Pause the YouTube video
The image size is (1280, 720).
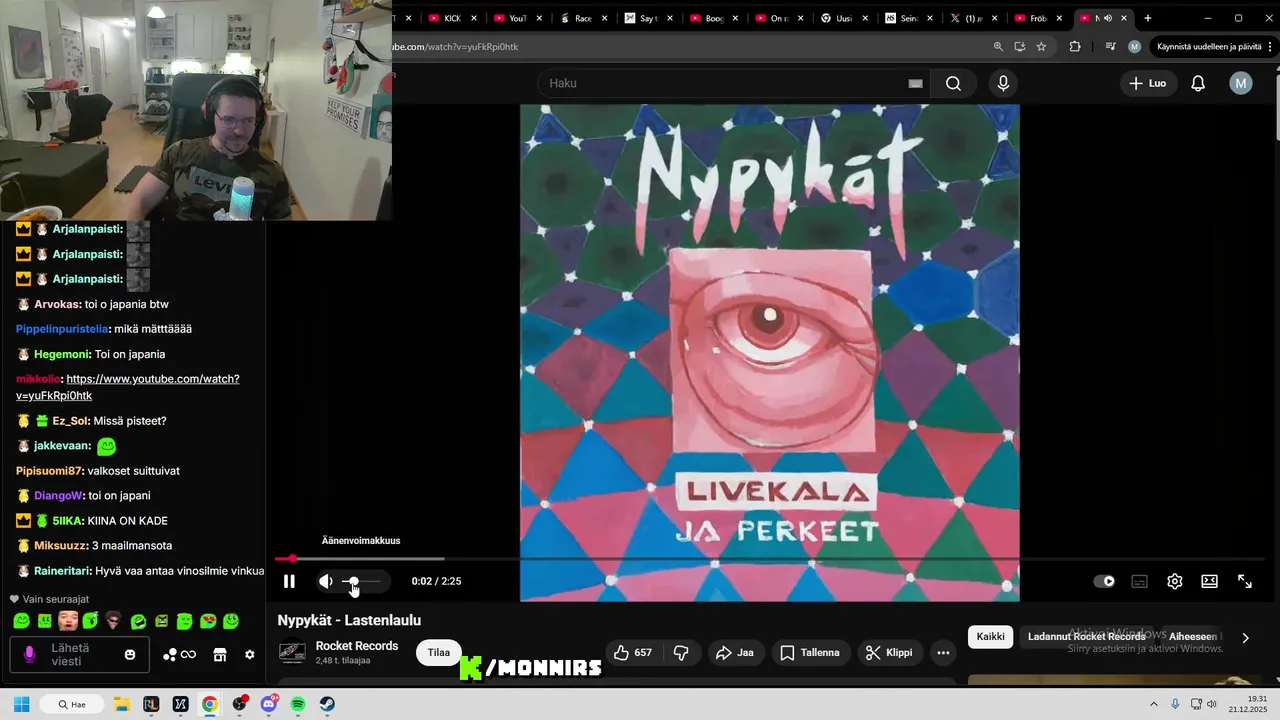[x=289, y=581]
